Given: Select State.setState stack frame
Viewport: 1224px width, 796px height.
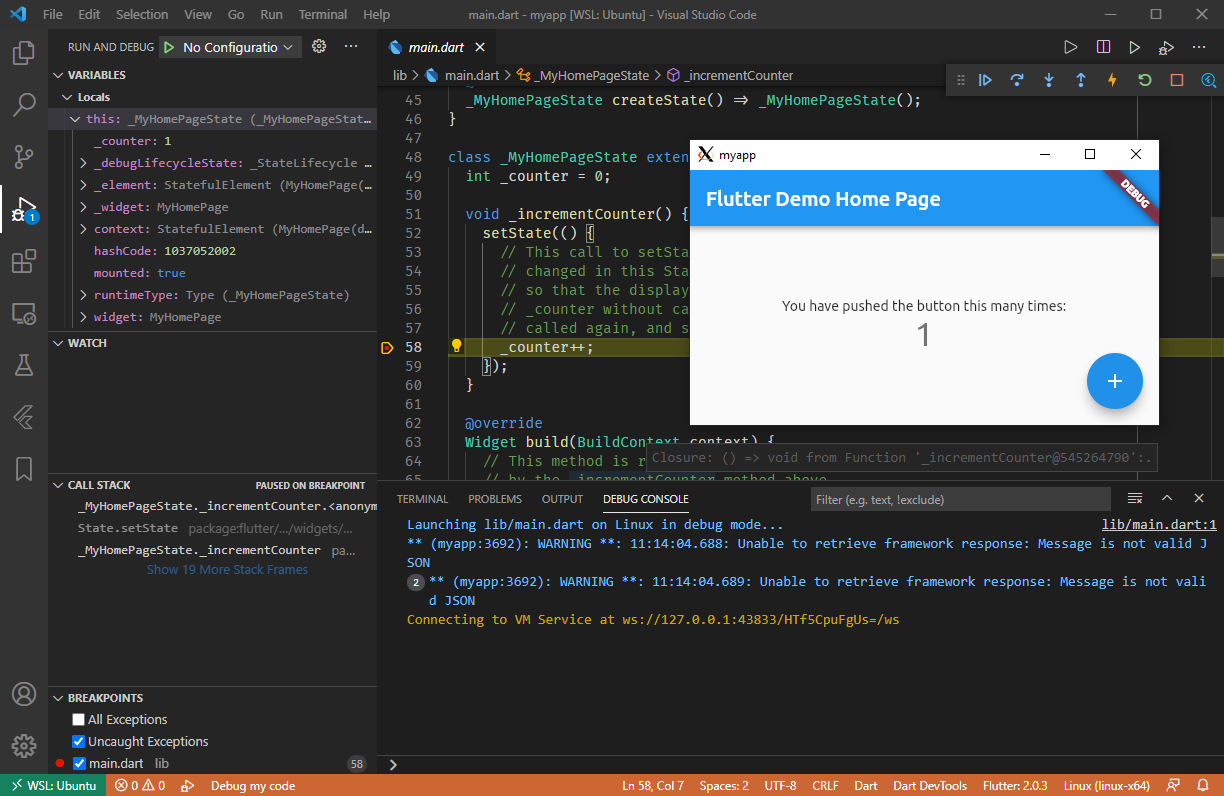Looking at the screenshot, I should coord(213,528).
